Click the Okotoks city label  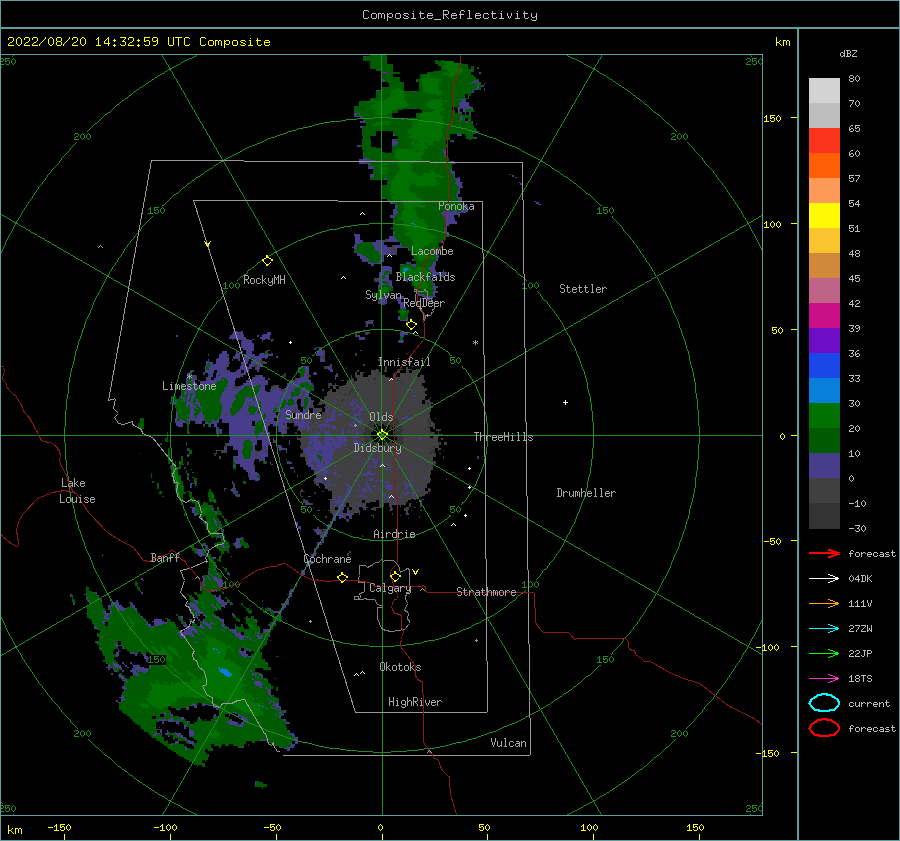click(400, 667)
